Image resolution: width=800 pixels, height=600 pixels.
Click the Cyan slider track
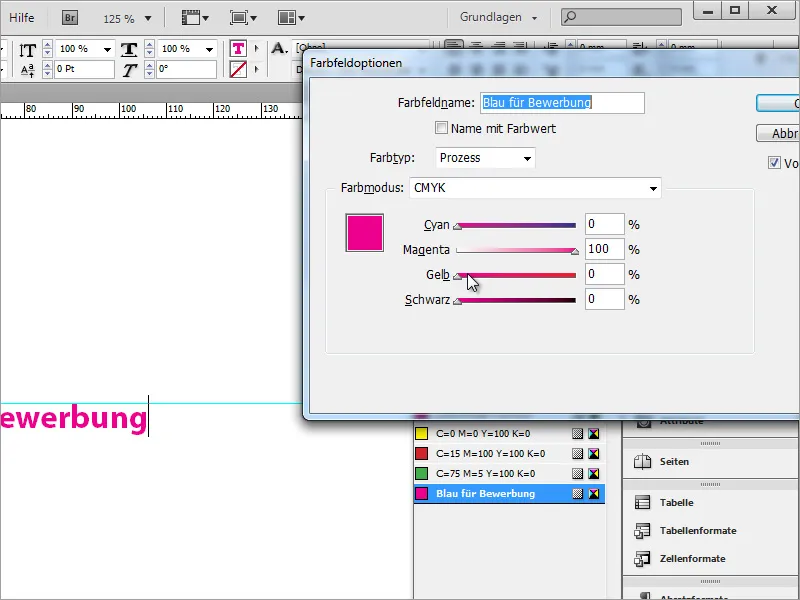[516, 225]
